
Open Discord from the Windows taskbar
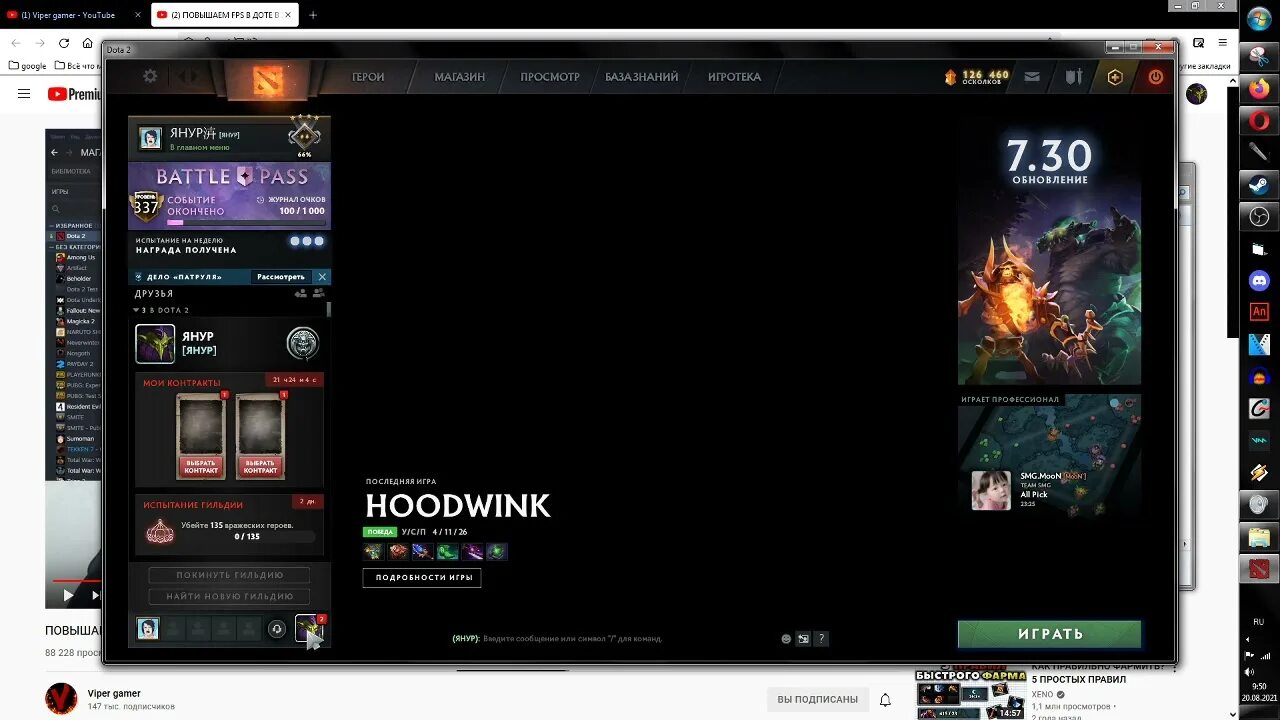click(1259, 281)
